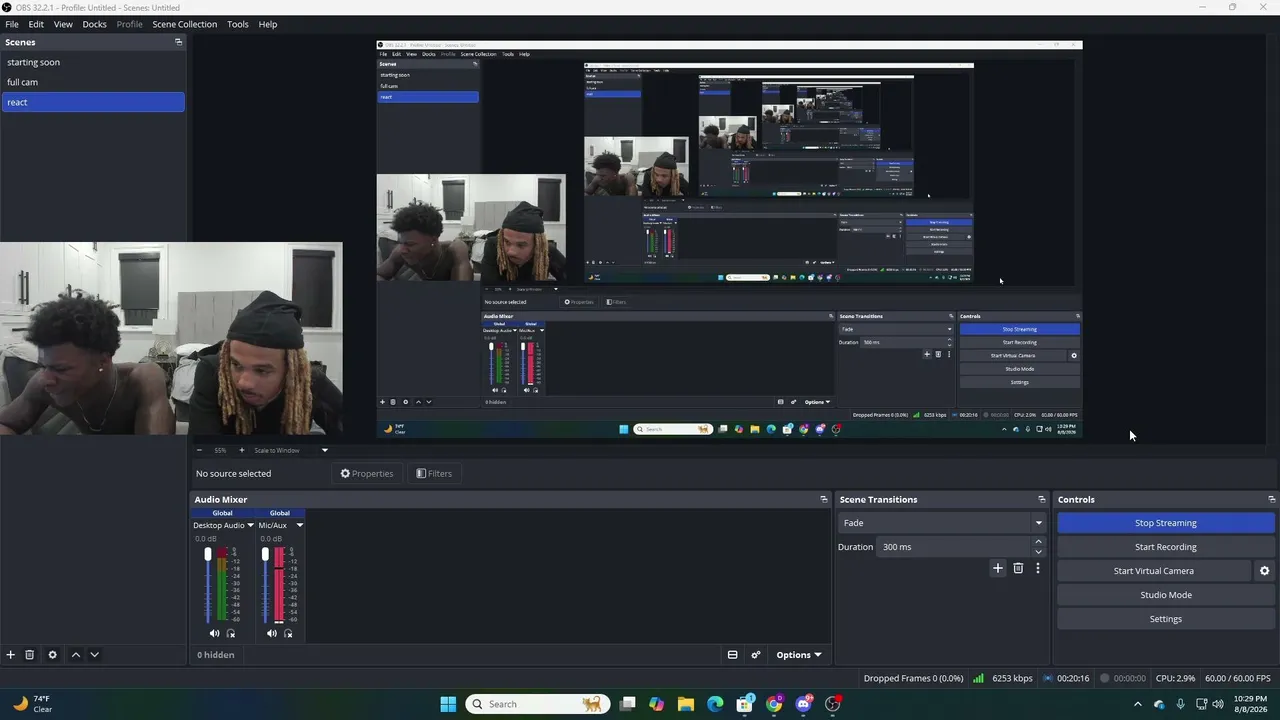Viewport: 1280px width, 720px height.
Task: Open Microsoft Edge from the taskbar
Action: [715, 704]
